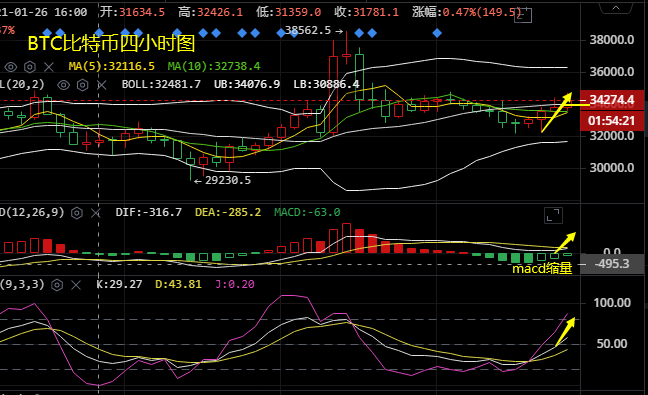Click the square collapse icon beside 涨幅 value
648x395 pixels.
(x=523, y=15)
